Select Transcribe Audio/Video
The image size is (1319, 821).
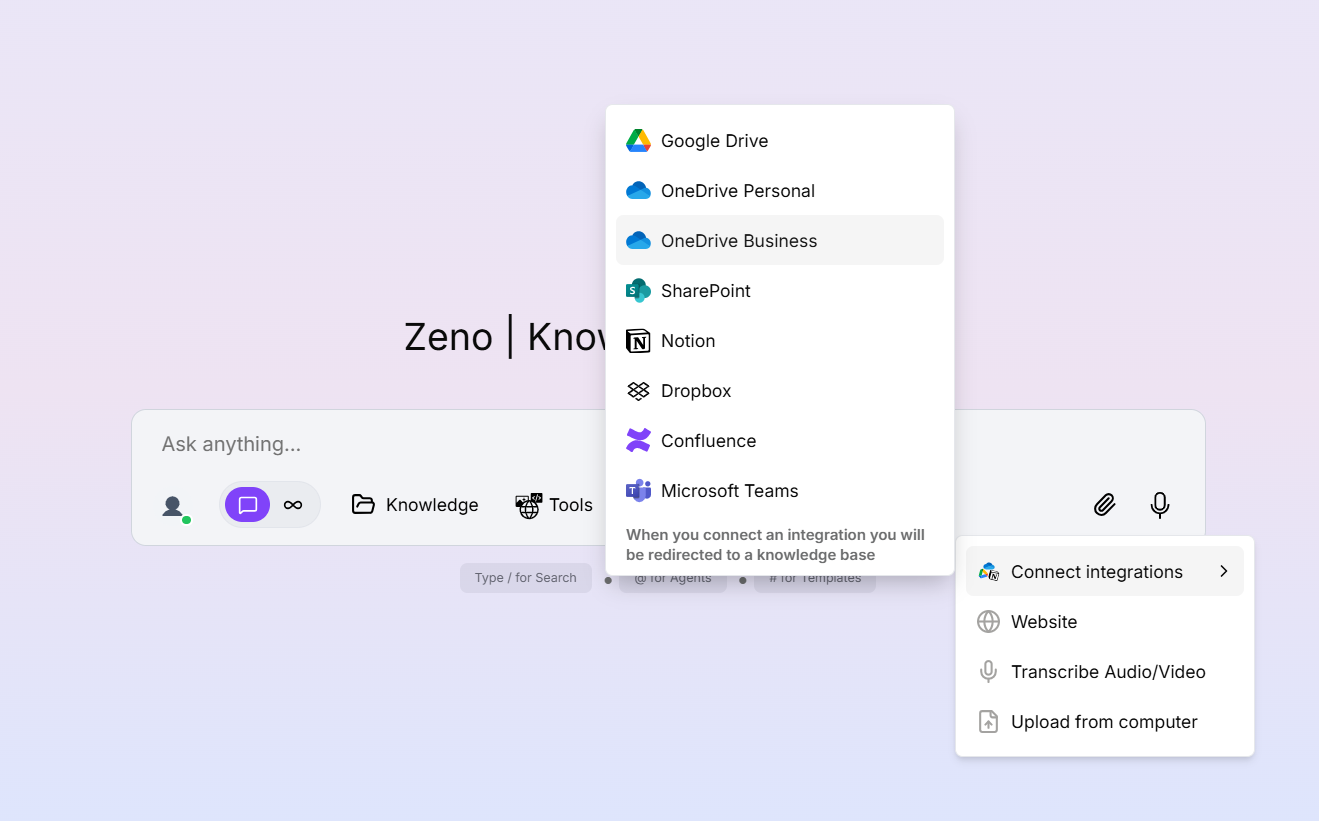coord(1108,671)
